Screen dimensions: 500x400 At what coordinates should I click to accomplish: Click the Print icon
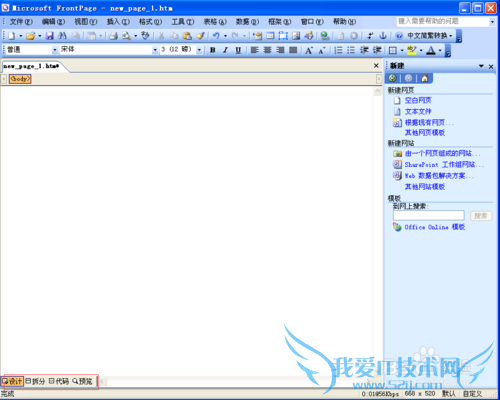tap(114, 36)
